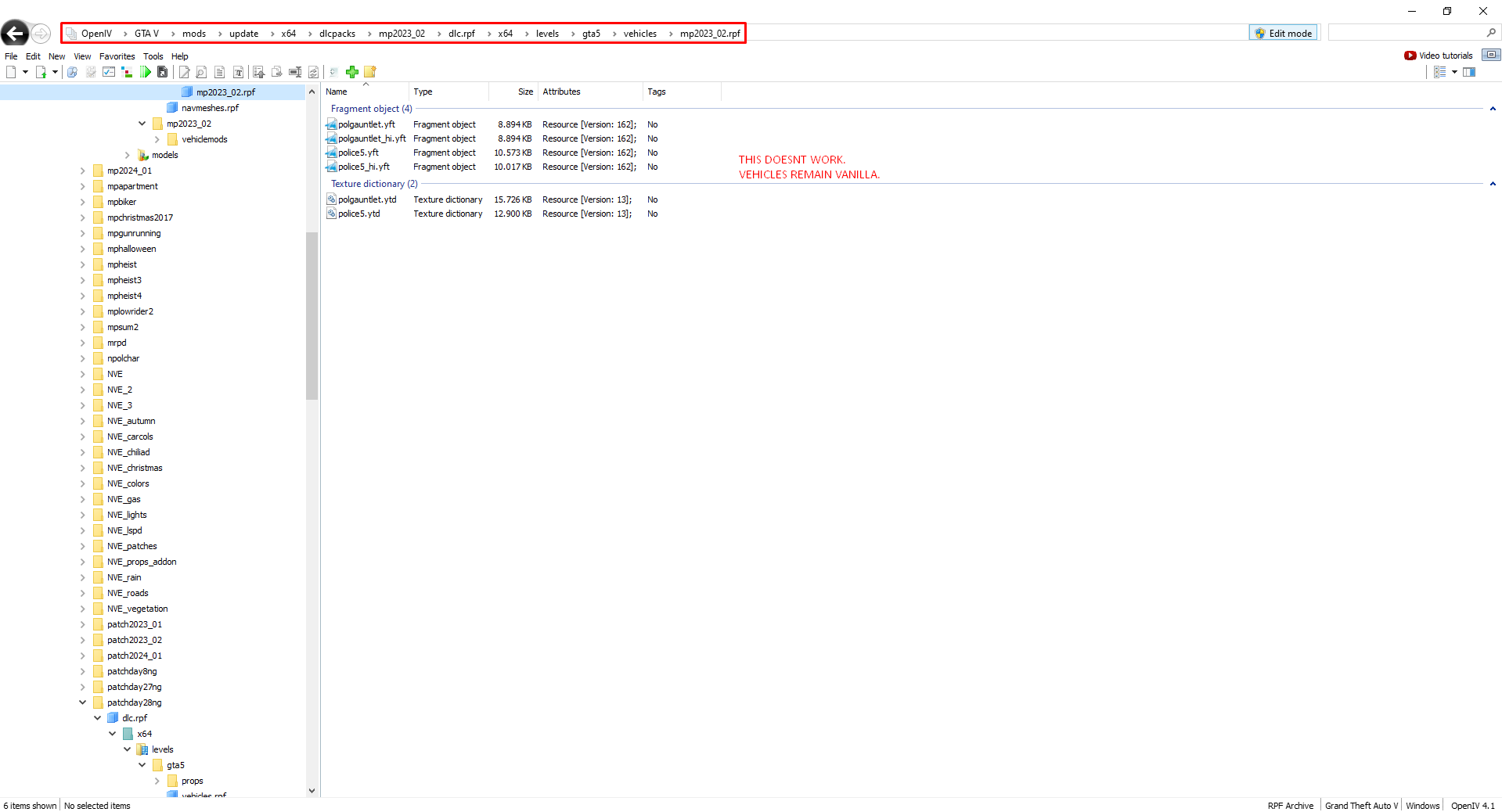Image resolution: width=1502 pixels, height=812 pixels.
Task: Open the import file dropdown arrow
Action: (55, 72)
